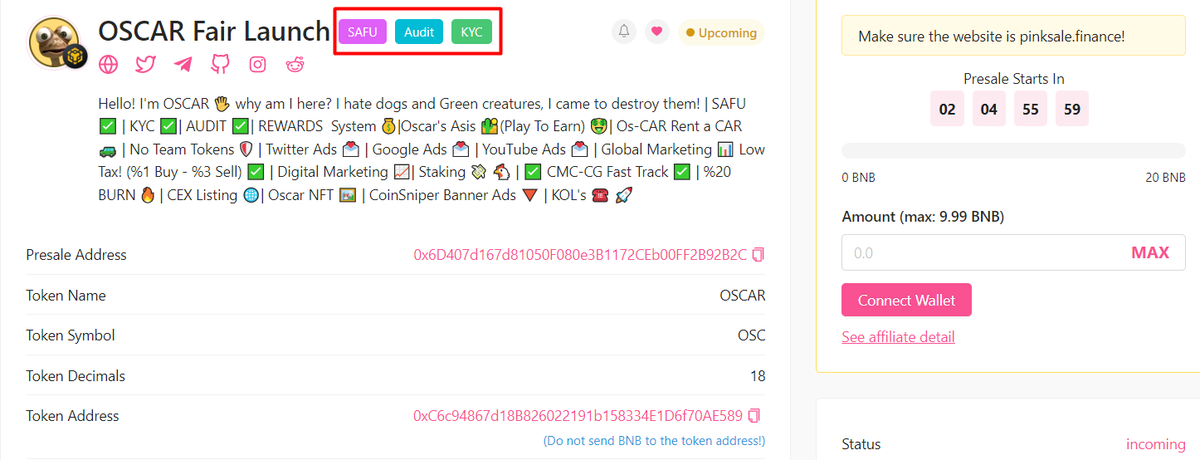Click the pinksale.finance warning notice

(x=1013, y=35)
